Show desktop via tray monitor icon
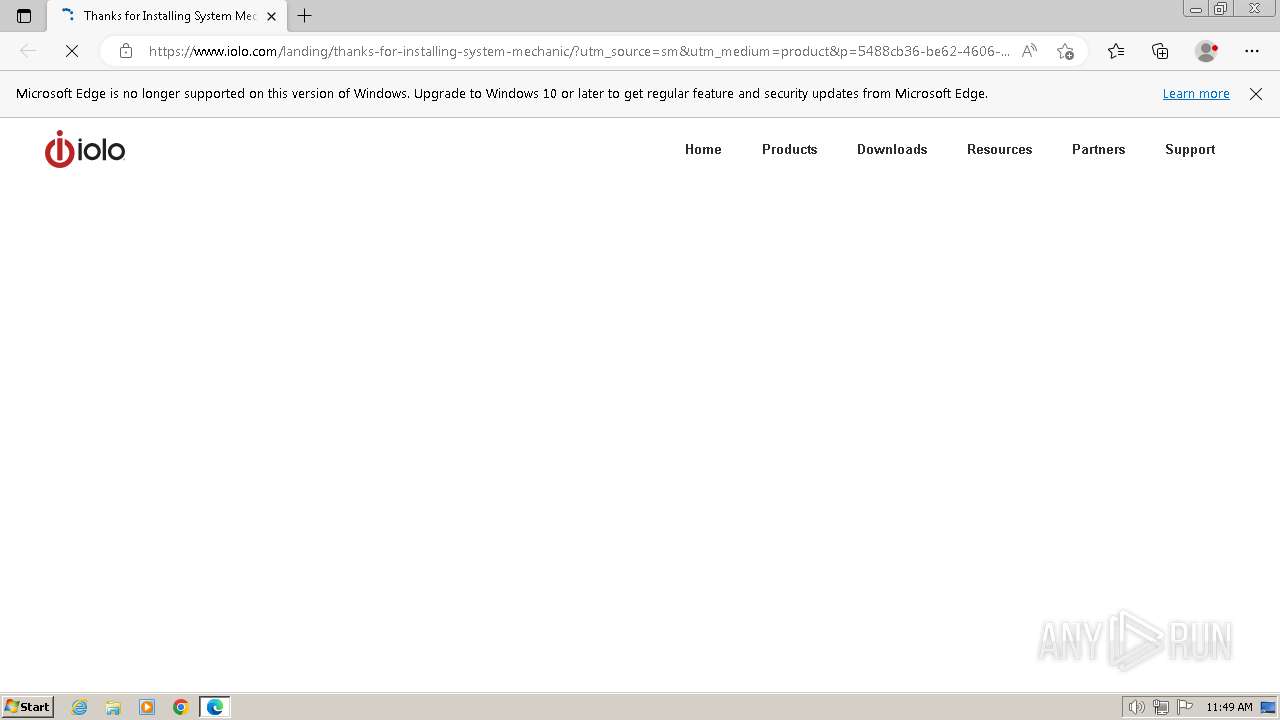The height and width of the screenshot is (720, 1280). tap(1268, 707)
